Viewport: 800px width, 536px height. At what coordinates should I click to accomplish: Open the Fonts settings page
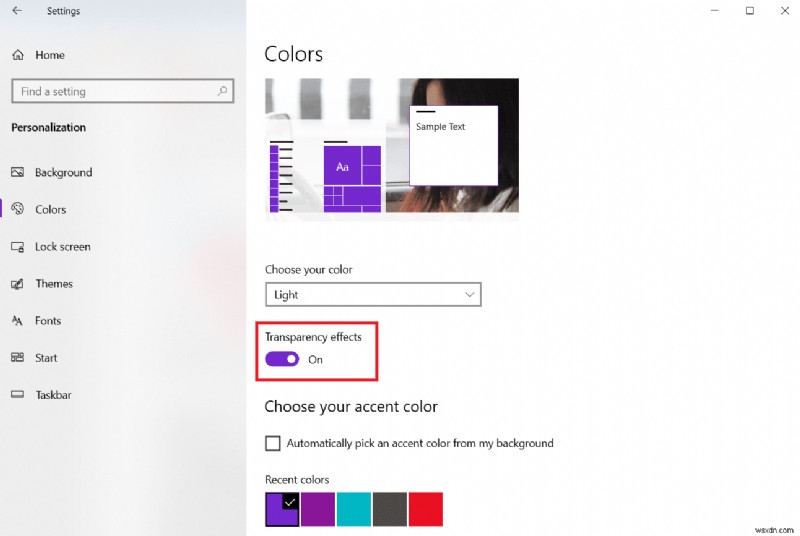tap(48, 321)
